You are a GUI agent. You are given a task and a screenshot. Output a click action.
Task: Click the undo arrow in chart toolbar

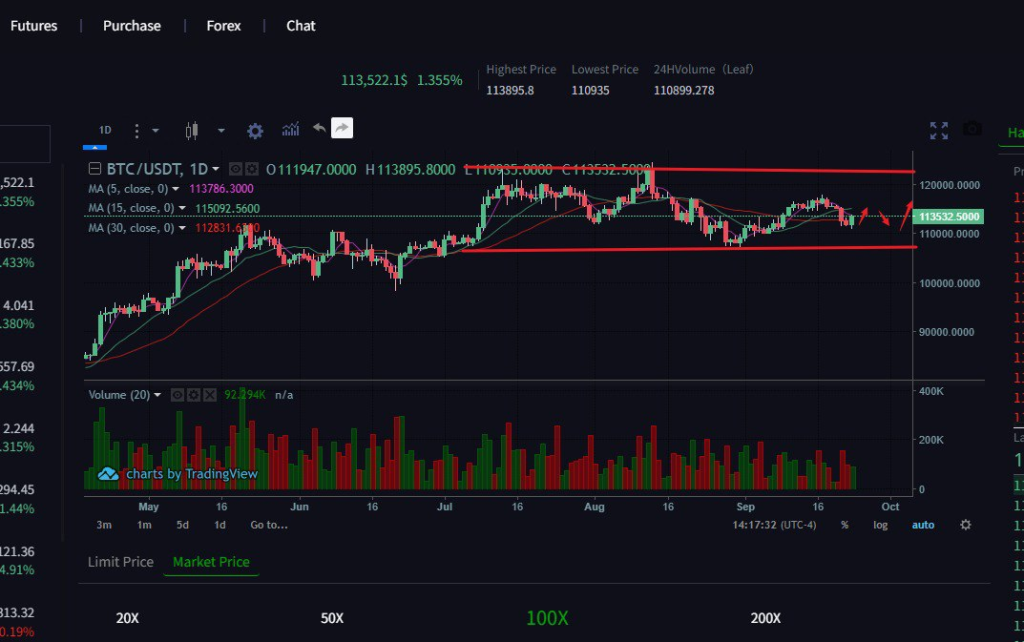click(x=319, y=129)
